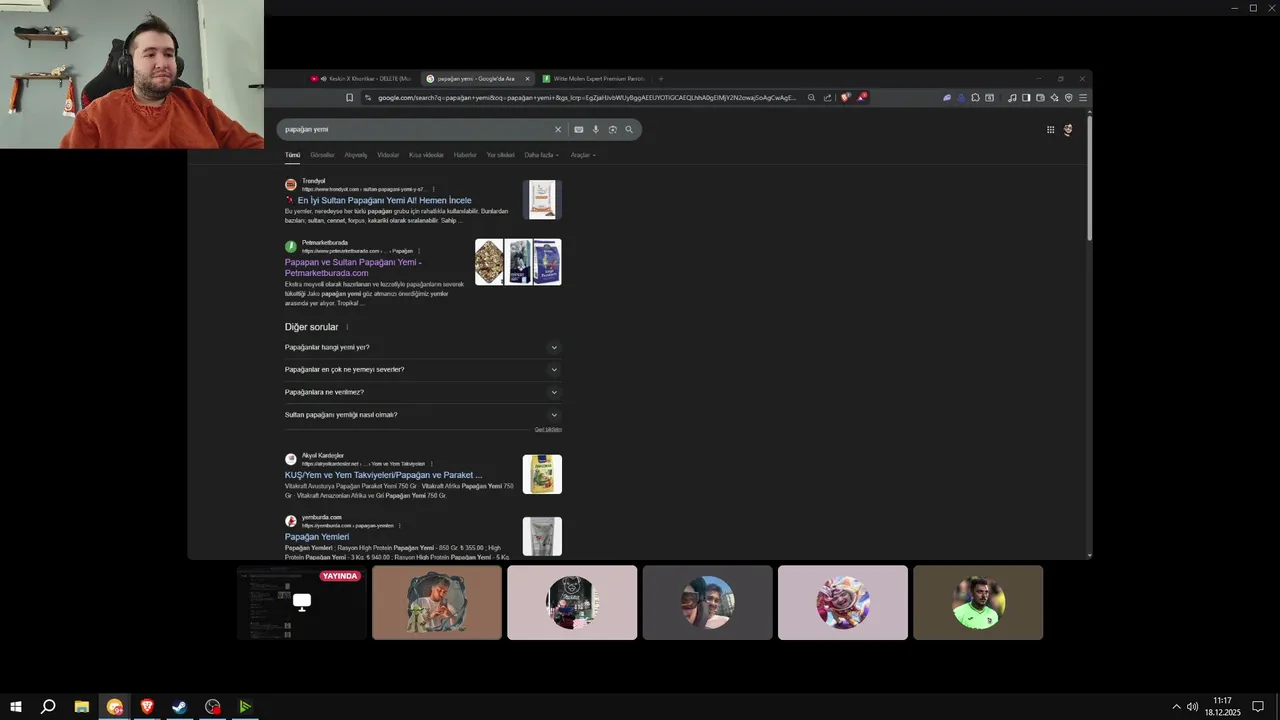The height and width of the screenshot is (720, 1280).
Task: Select the participant tile with green-jersey avatar
Action: click(978, 603)
